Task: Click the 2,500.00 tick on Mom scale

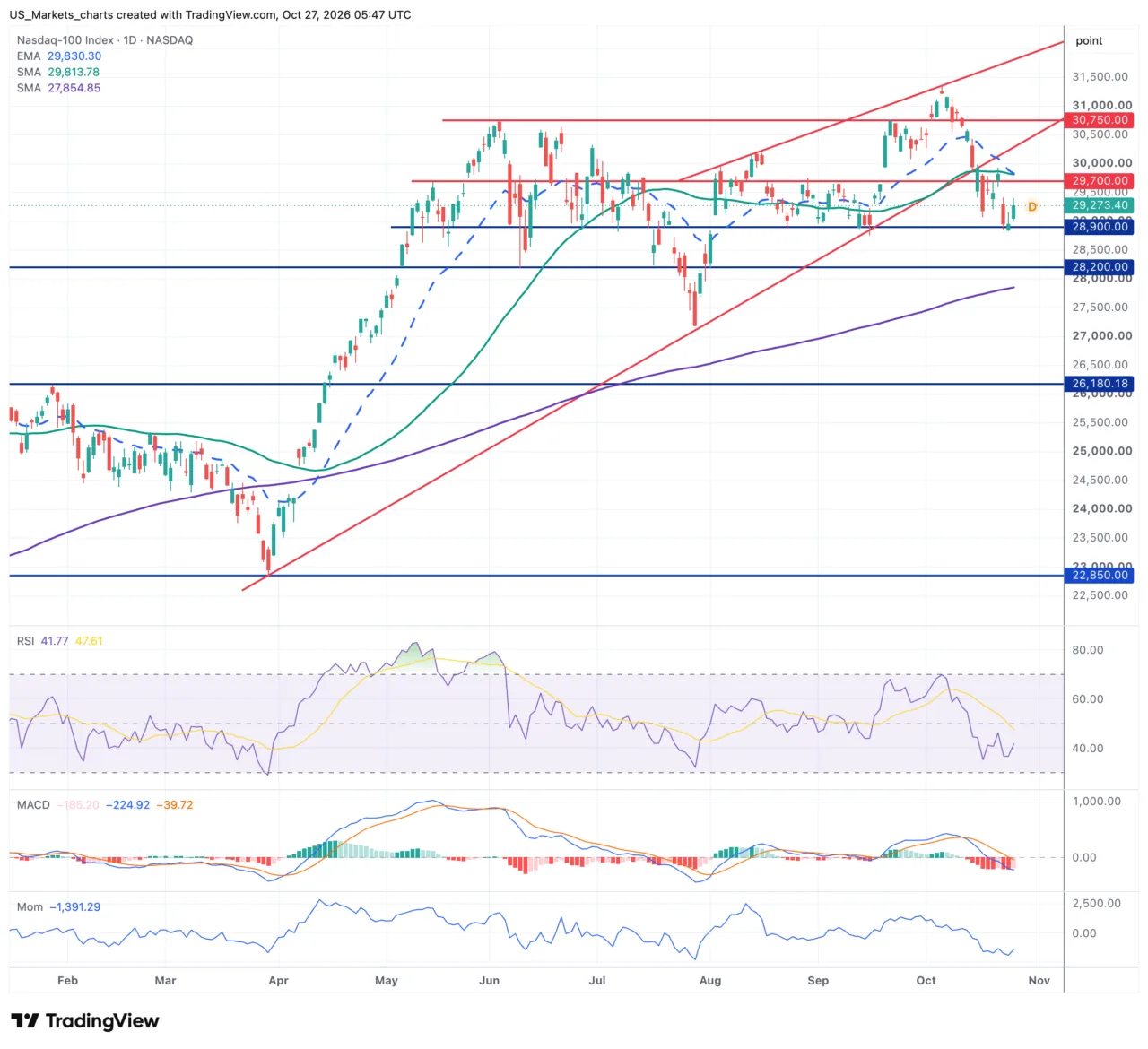Action: pyautogui.click(x=1097, y=904)
